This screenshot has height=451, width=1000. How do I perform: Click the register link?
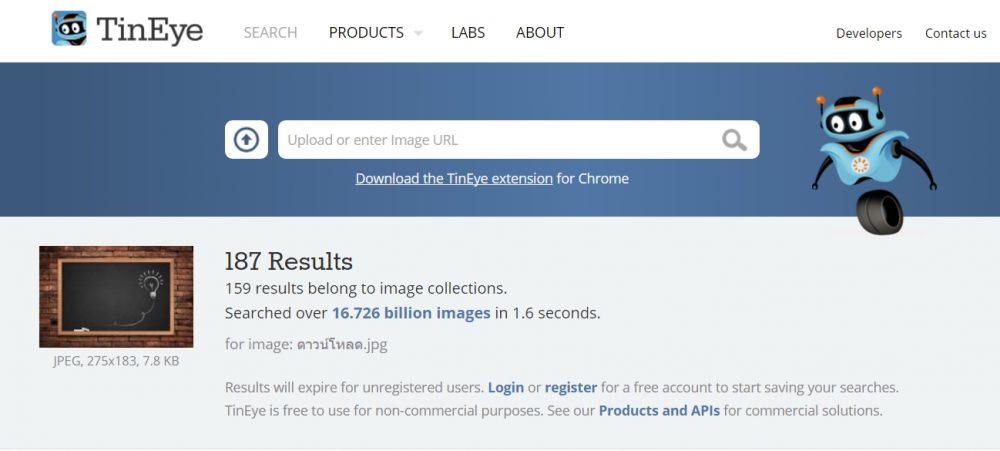pos(571,387)
